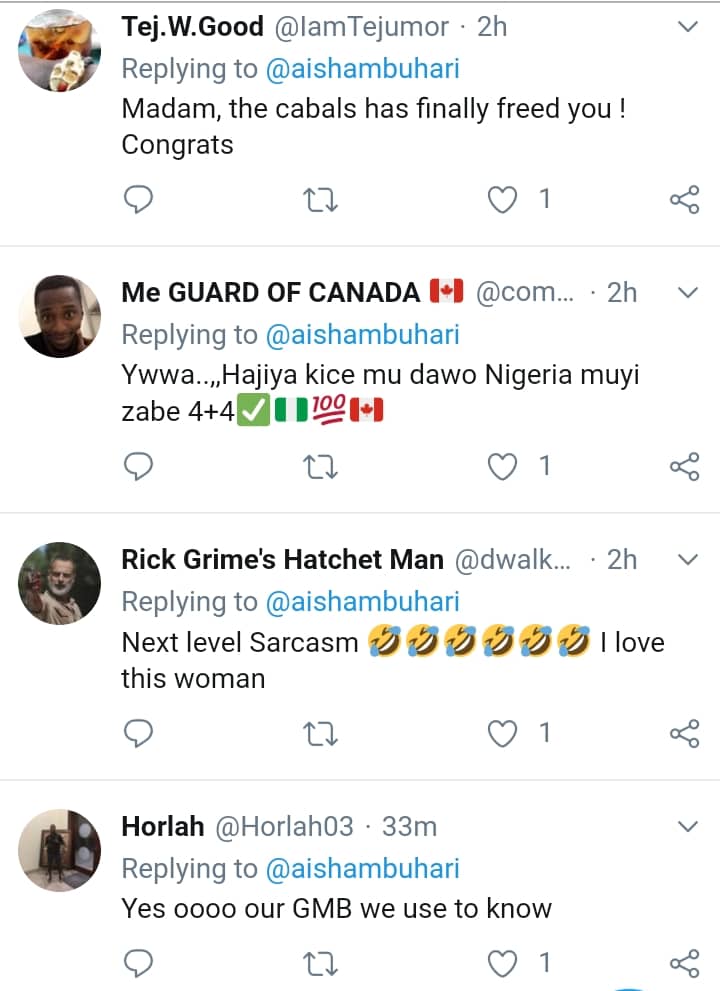Viewport: 720px width, 991px height.
Task: Open options chevron on Tej.W.Good's tweet
Action: pyautogui.click(x=687, y=27)
